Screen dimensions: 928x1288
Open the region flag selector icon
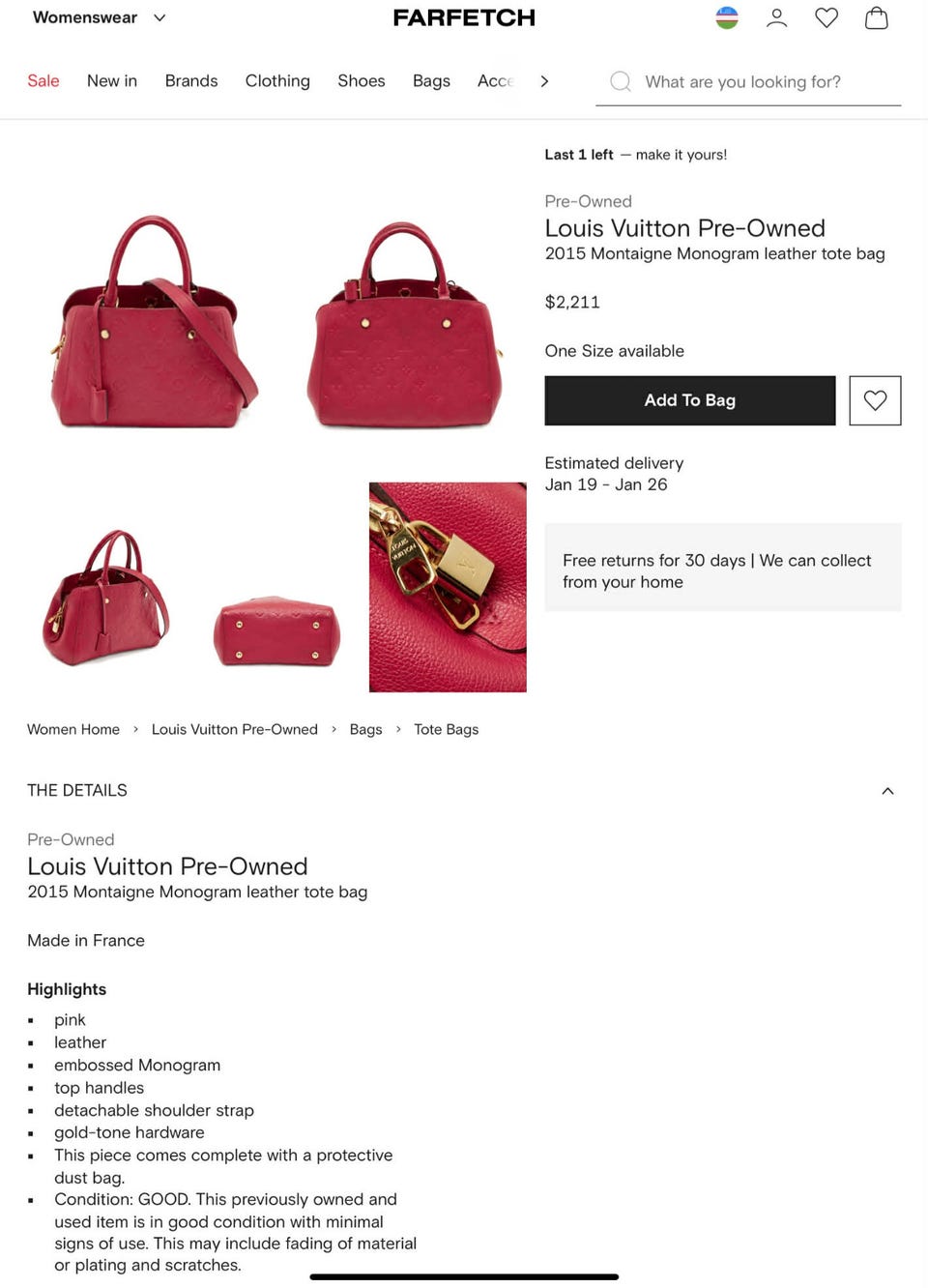click(x=727, y=17)
